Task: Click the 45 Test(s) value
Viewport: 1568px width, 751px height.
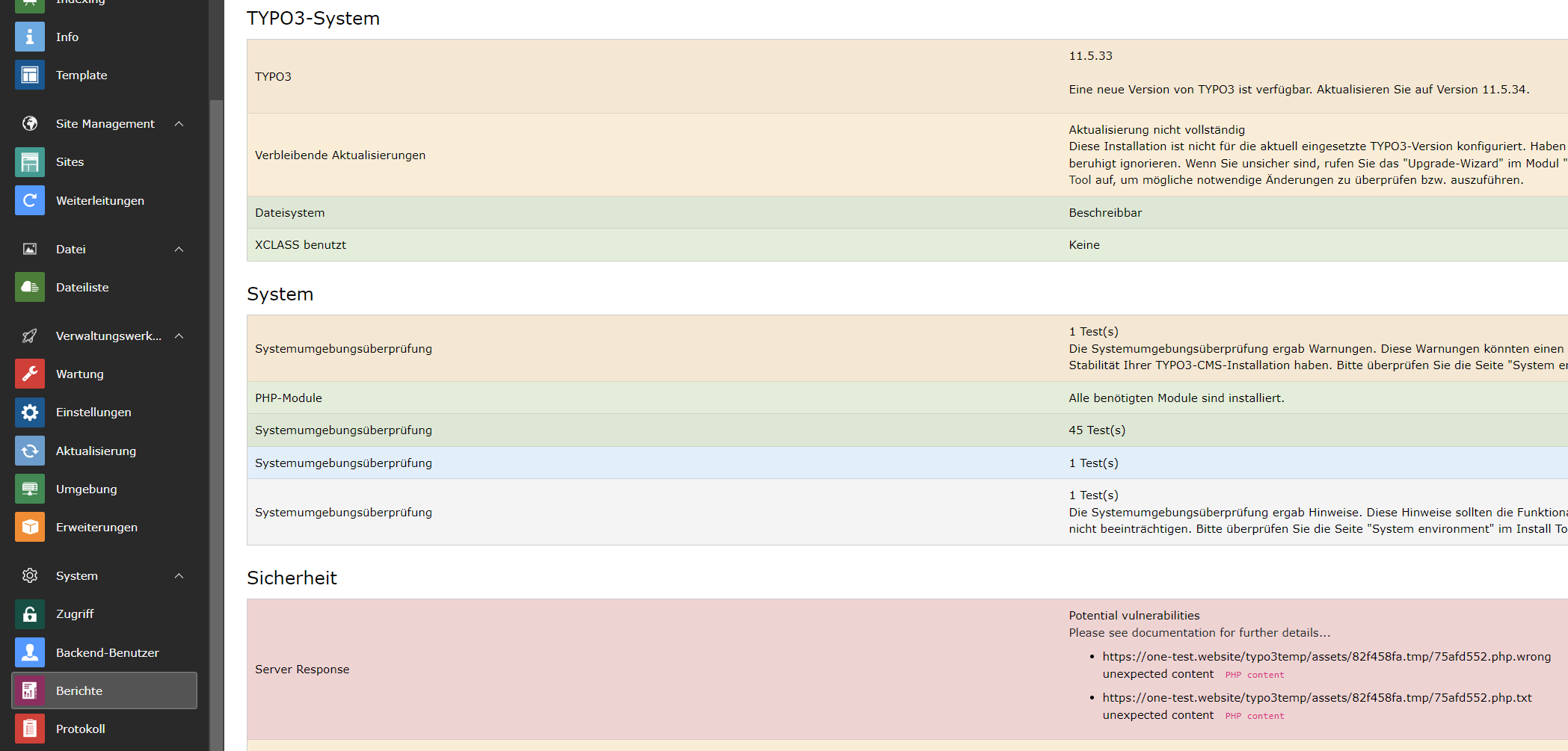Action: coord(1097,430)
